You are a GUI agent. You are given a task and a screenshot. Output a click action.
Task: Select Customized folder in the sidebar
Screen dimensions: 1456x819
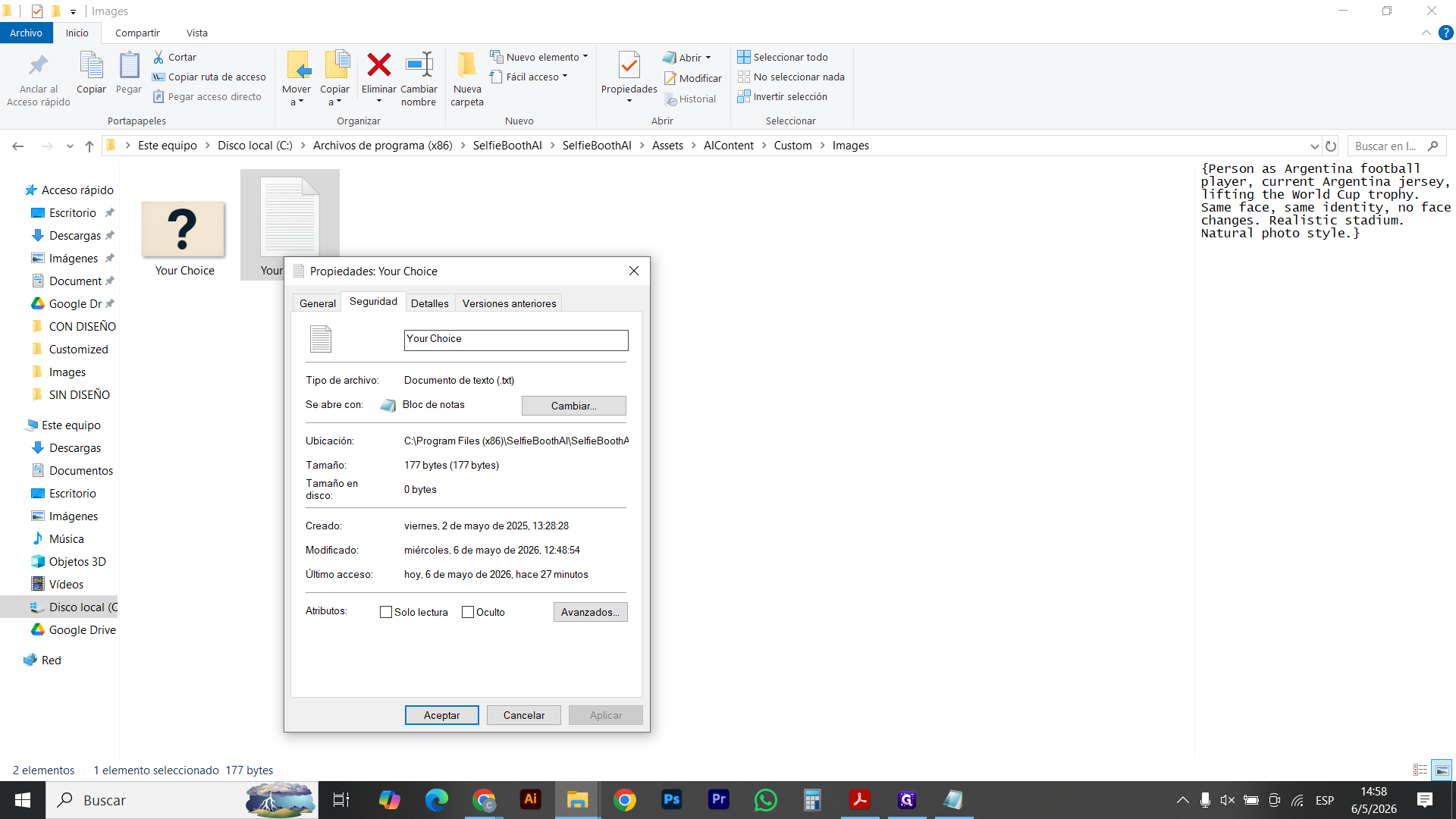(x=78, y=349)
